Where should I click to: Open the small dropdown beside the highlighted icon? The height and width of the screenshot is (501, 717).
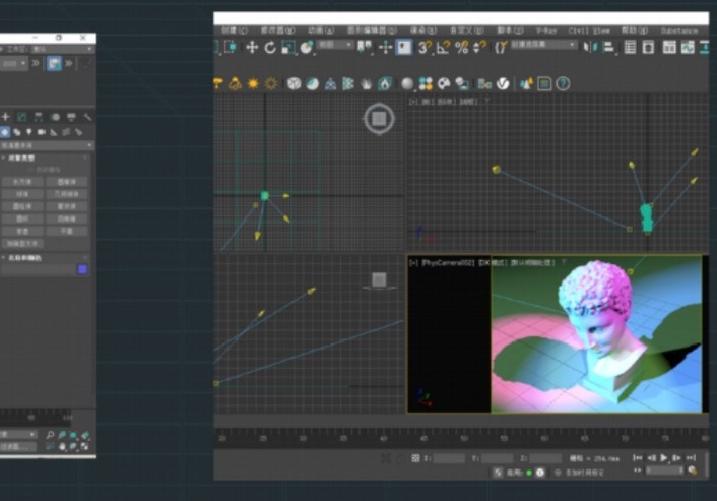pos(13,64)
